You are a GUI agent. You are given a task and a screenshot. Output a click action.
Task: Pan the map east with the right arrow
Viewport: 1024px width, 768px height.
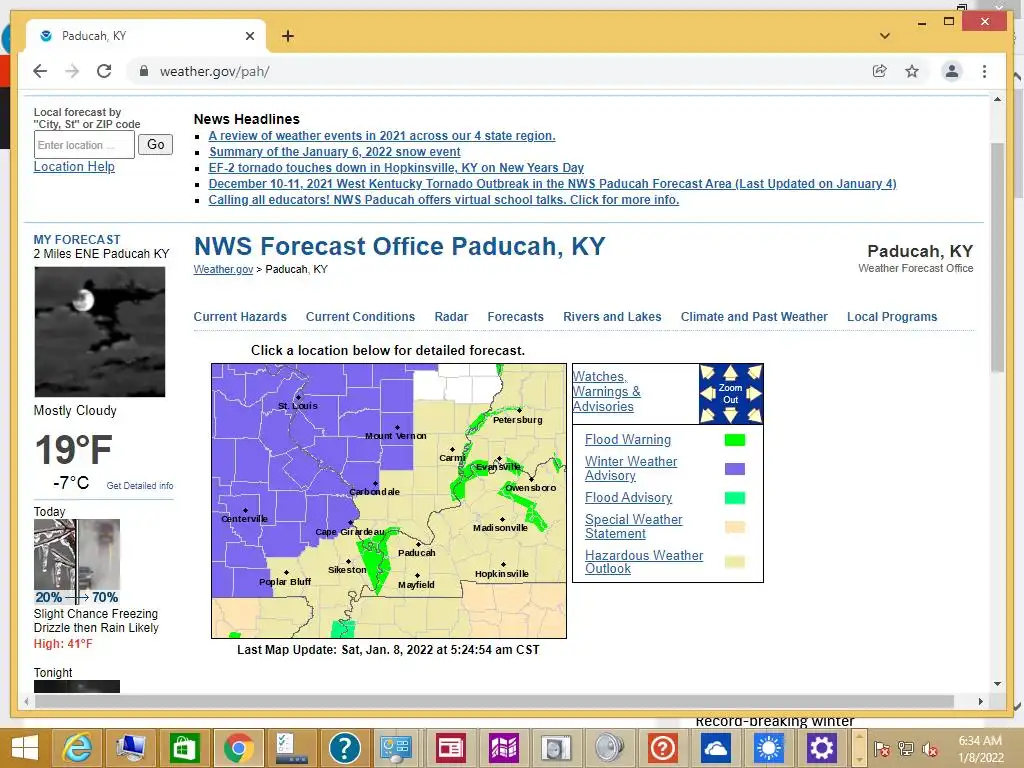pyautogui.click(x=754, y=394)
